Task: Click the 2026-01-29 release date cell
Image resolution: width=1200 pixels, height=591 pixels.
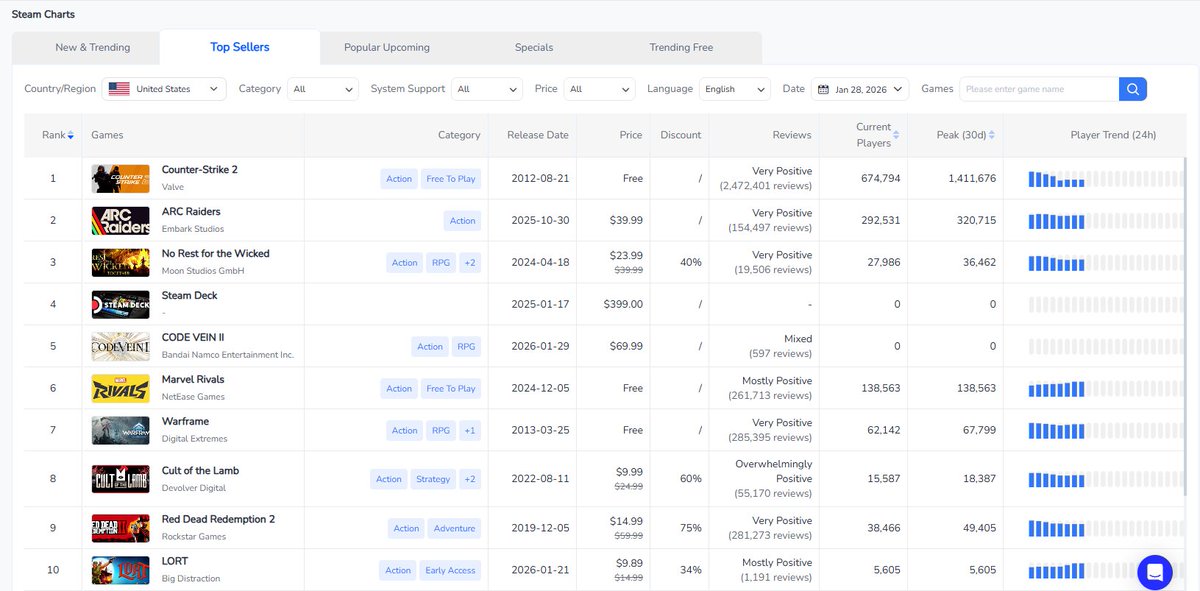Action: pos(539,347)
